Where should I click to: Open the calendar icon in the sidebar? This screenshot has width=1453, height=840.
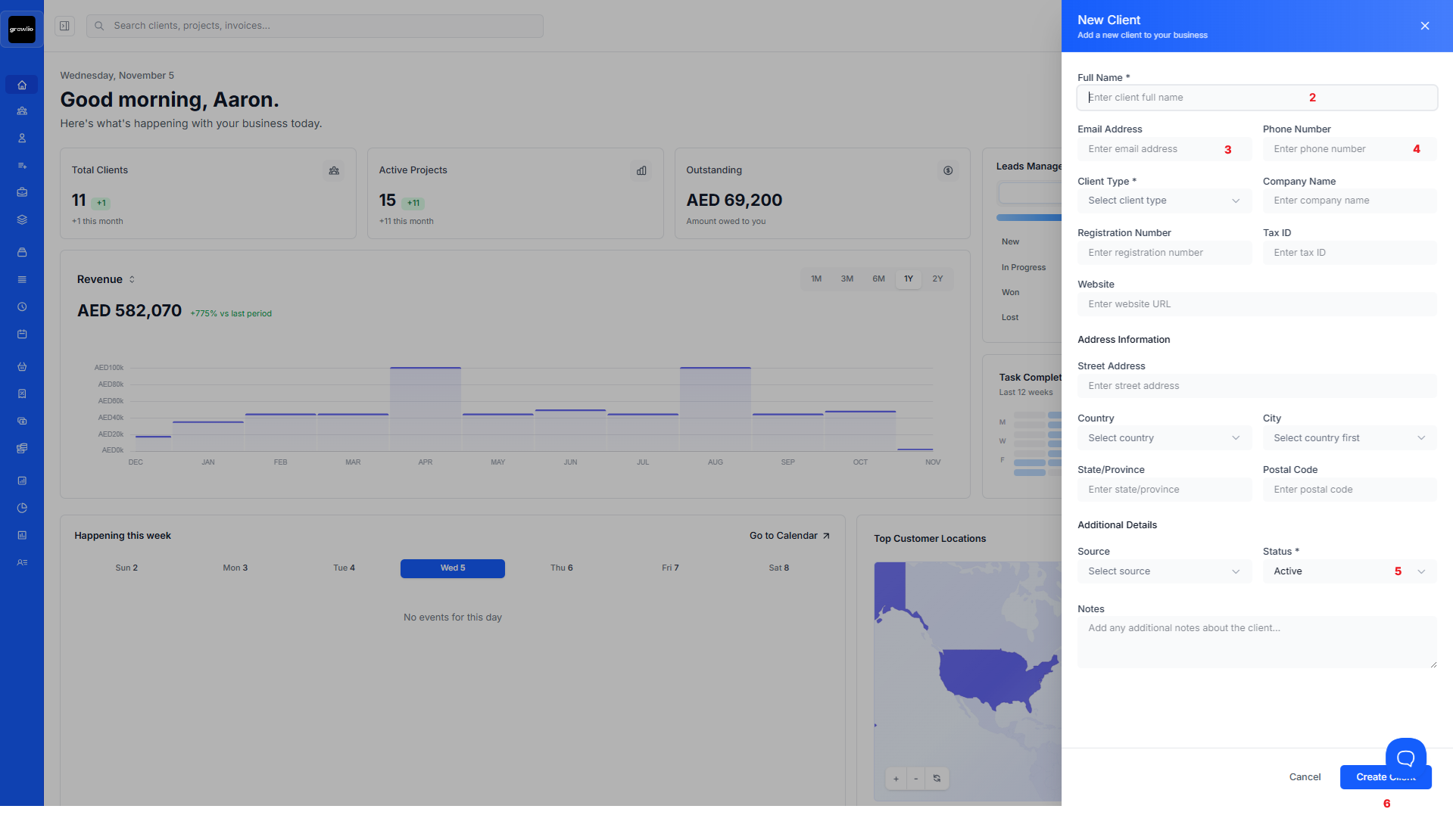22,334
